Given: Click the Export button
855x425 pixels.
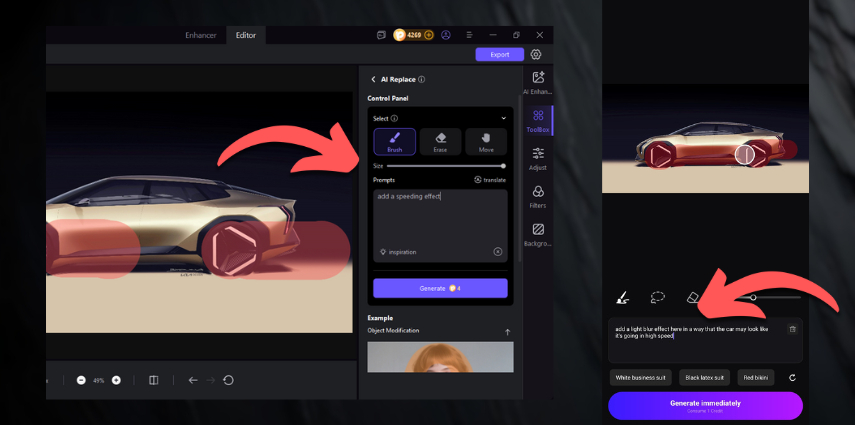Looking at the screenshot, I should [499, 55].
